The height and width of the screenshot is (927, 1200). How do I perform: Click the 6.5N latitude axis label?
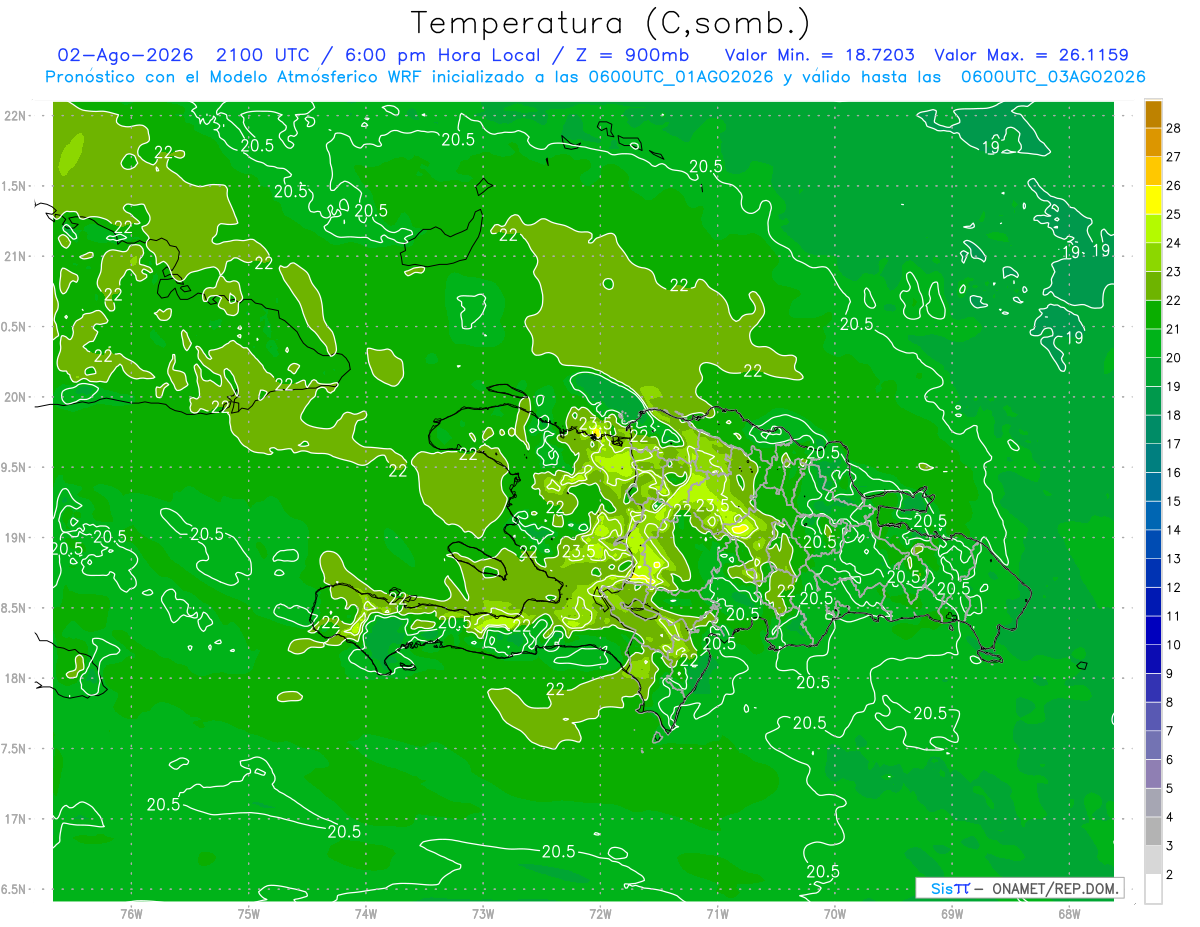15,889
